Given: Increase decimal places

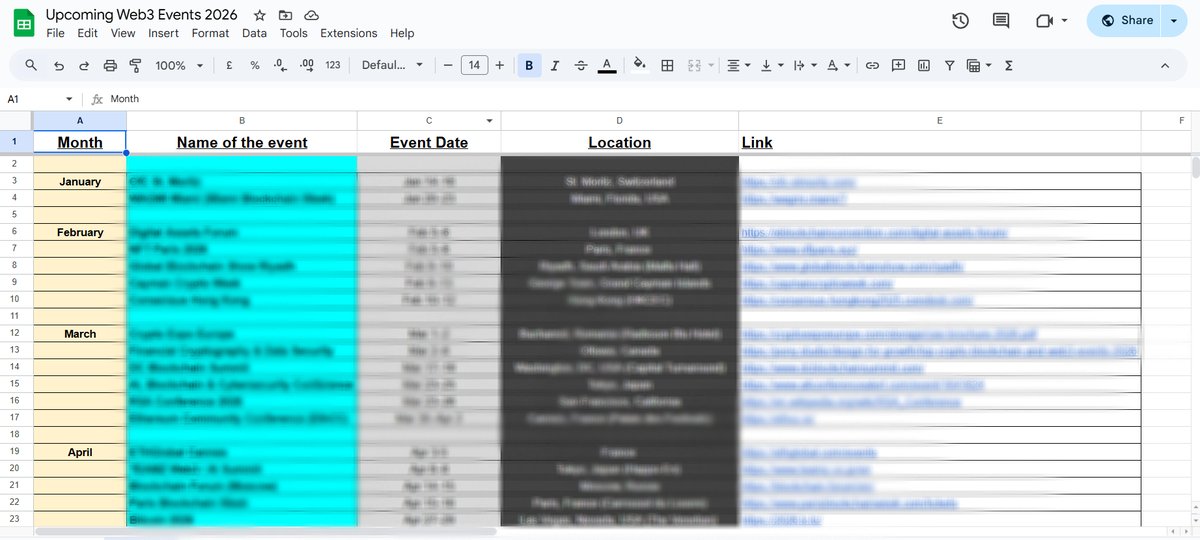Looking at the screenshot, I should (307, 65).
